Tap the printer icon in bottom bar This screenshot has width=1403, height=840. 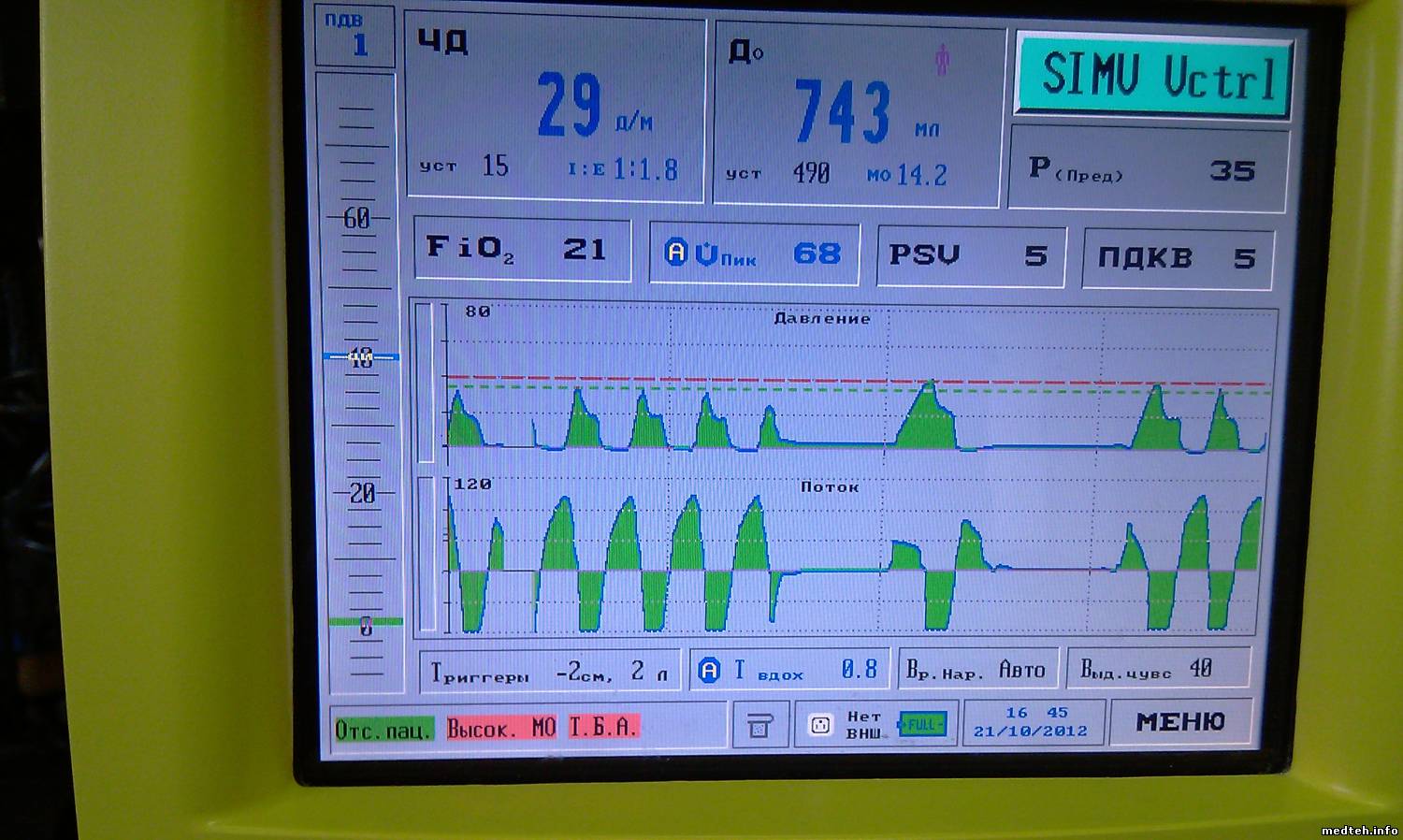pos(759,725)
